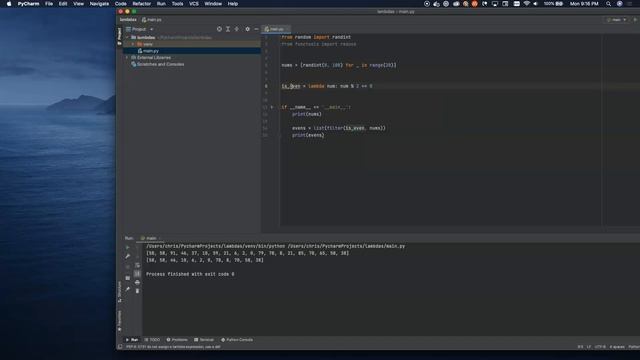640x360 pixels.
Task: Click the Print icon in Run console
Action: tap(137, 282)
